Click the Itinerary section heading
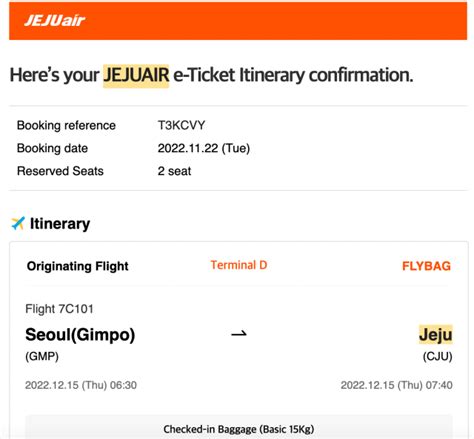 pyautogui.click(x=60, y=223)
